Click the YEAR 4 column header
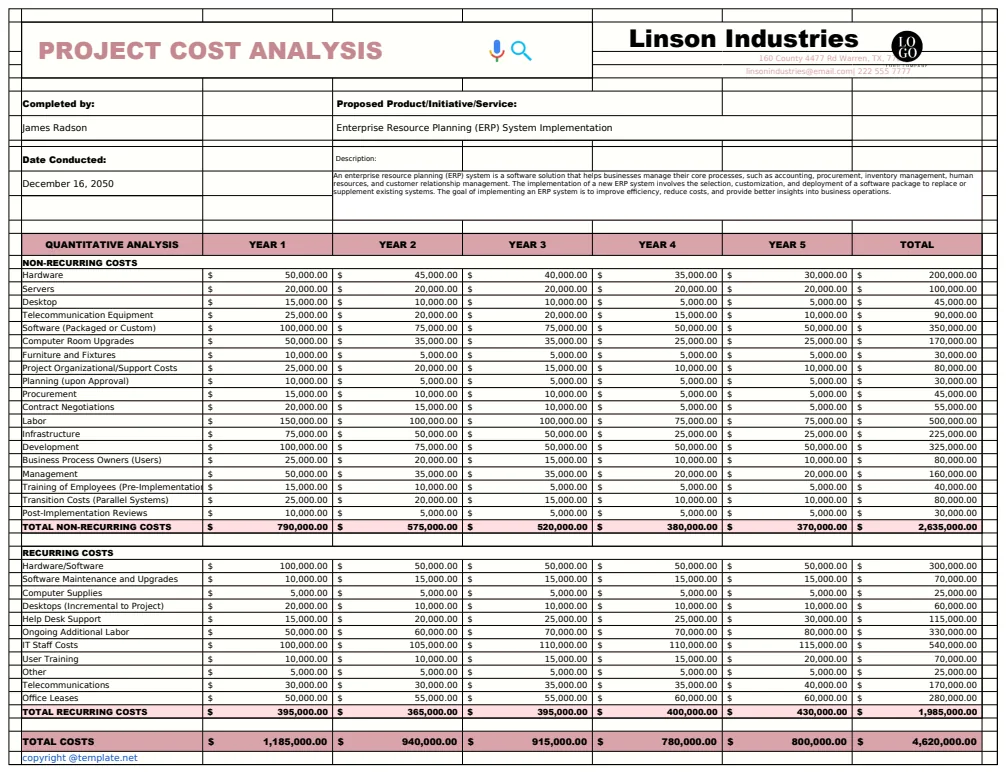1006x774 pixels. [657, 245]
